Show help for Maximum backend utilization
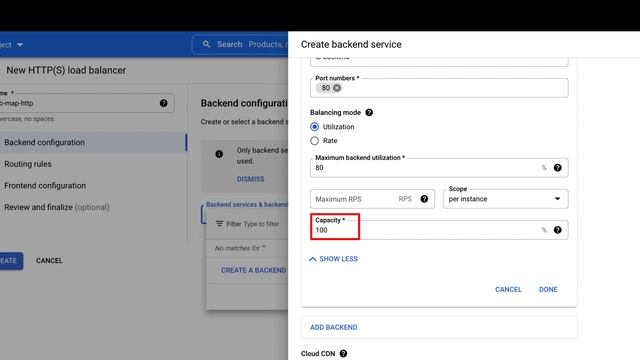This screenshot has height=360, width=640. coord(558,168)
